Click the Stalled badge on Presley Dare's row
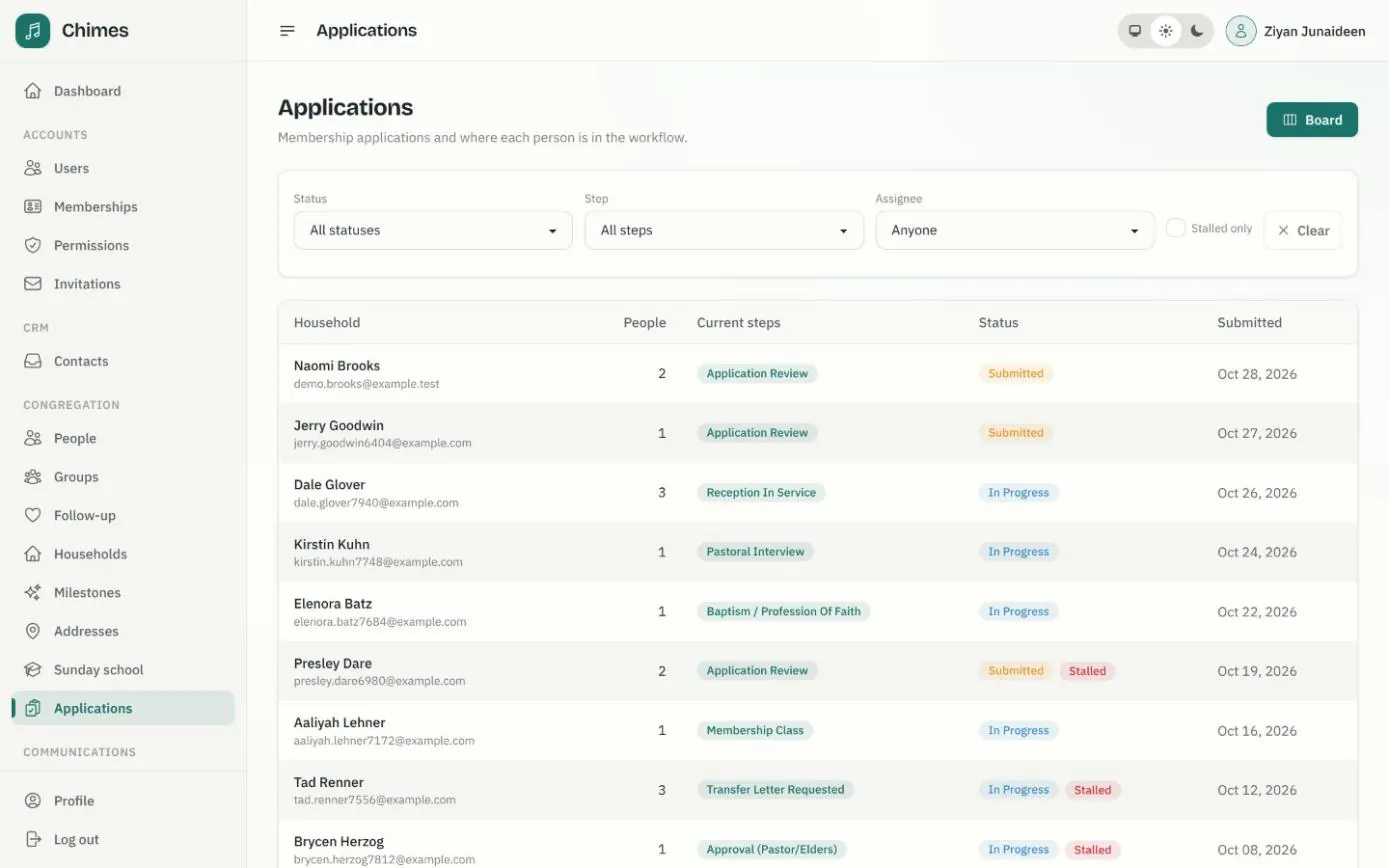Screen dimensions: 1389x868 coord(1087,671)
